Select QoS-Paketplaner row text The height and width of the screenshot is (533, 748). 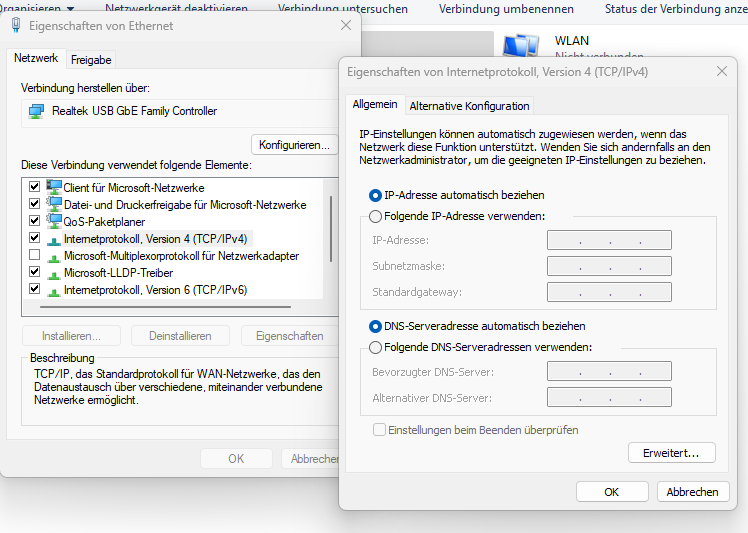[104, 222]
